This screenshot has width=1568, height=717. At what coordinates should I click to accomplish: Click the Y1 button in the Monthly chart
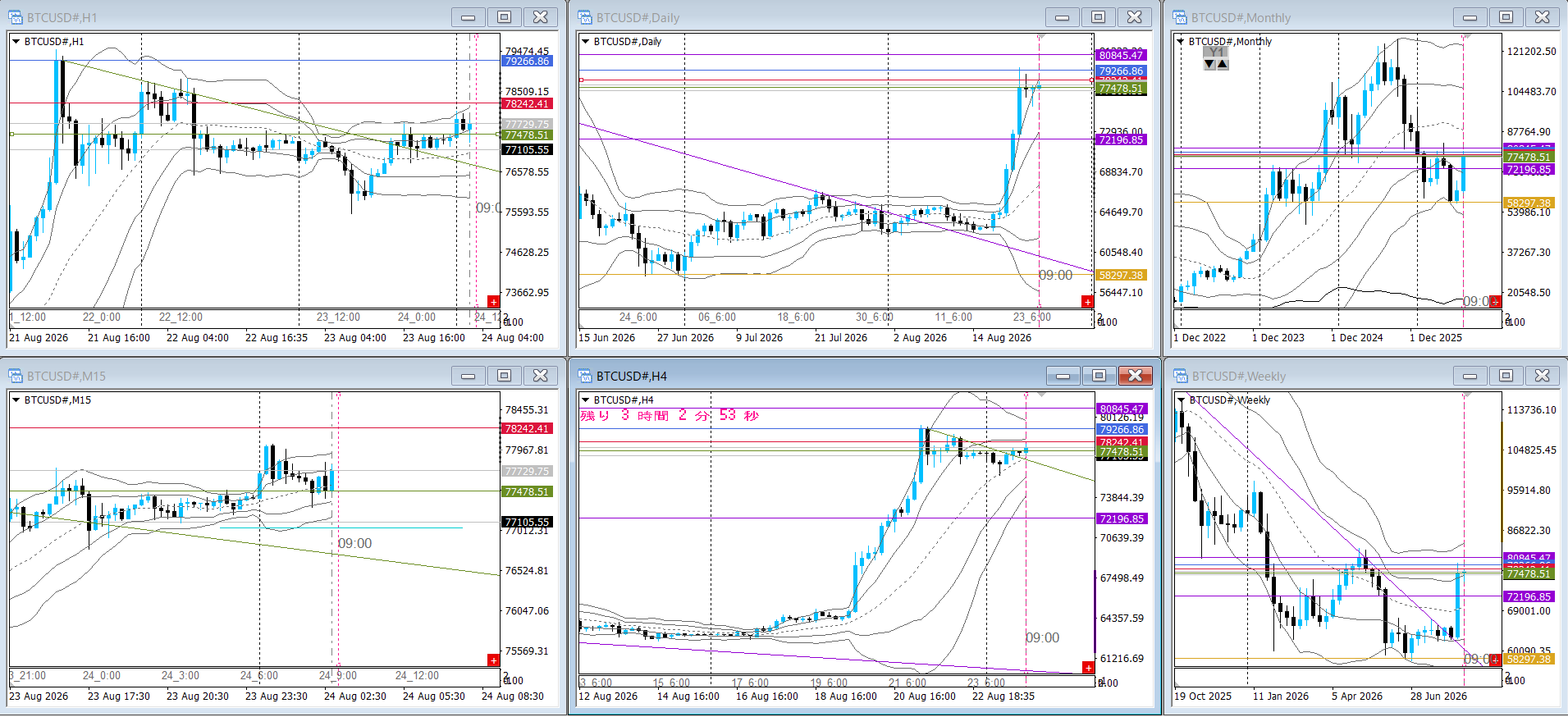point(1216,53)
